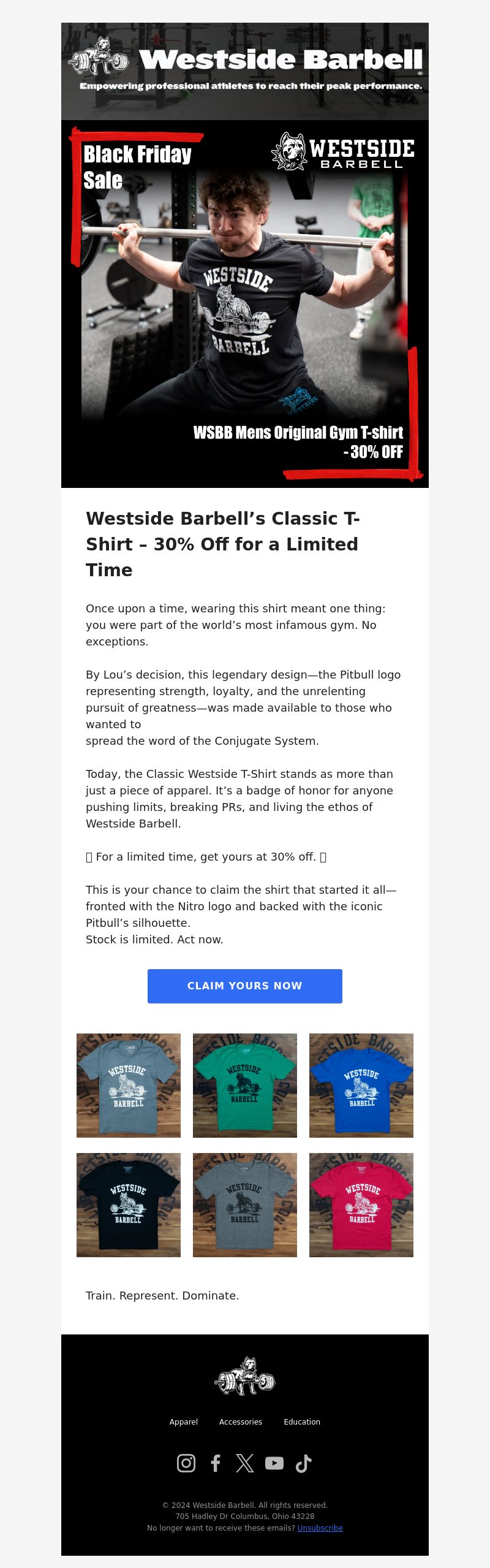
Task: Select the light blue t-shirt thumbnail
Action: 129,1085
